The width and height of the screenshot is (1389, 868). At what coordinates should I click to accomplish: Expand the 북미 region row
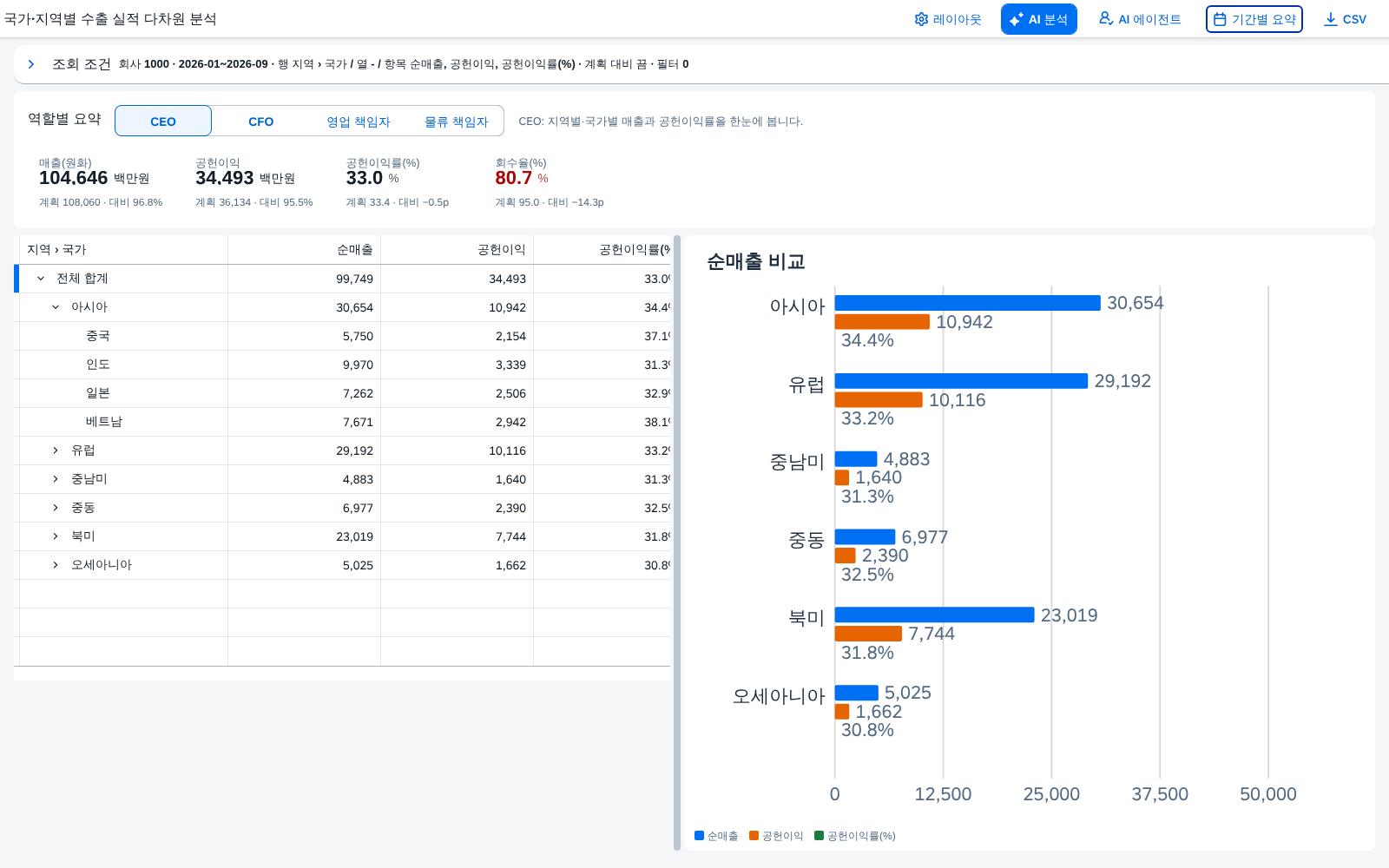56,536
